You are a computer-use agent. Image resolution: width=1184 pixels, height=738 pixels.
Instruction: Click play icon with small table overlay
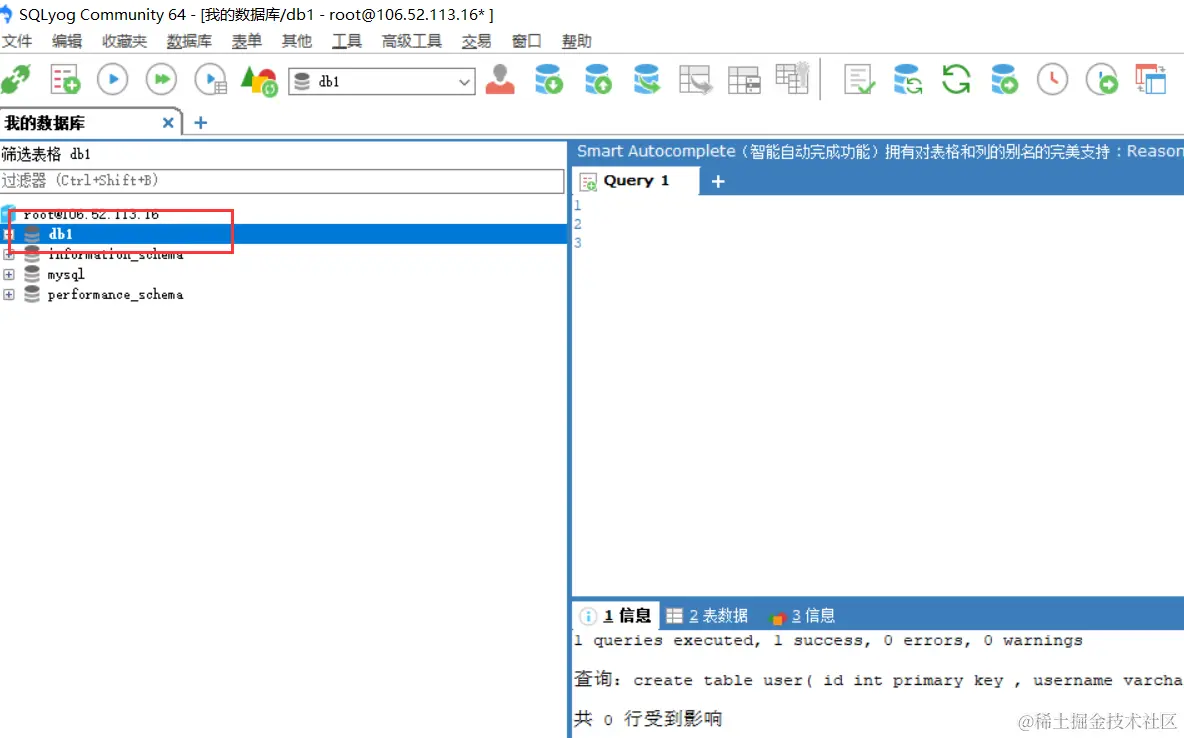pyautogui.click(x=211, y=79)
